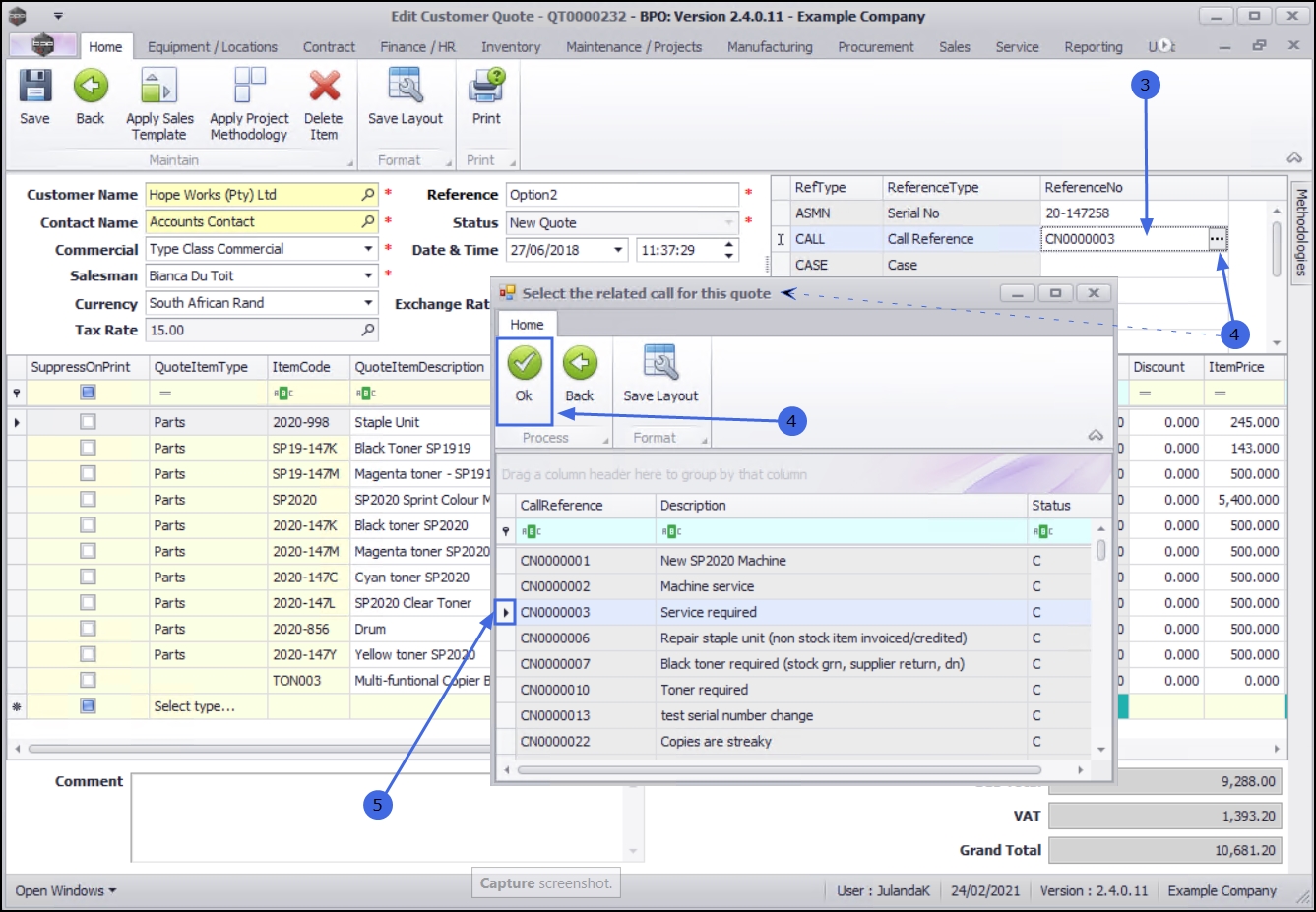Viewport: 1316px width, 912px height.
Task: Open the Tax Rate search lookup
Action: (x=368, y=331)
